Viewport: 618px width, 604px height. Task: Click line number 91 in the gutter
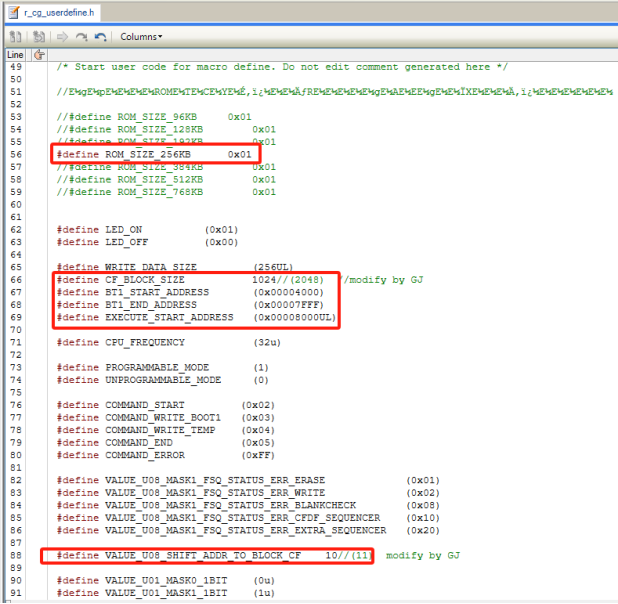pyautogui.click(x=16, y=593)
